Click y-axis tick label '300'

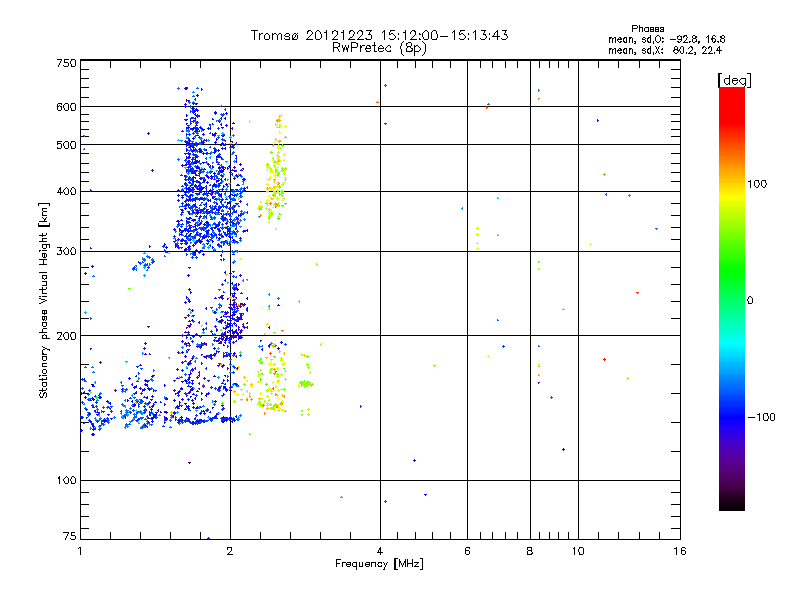66,252
